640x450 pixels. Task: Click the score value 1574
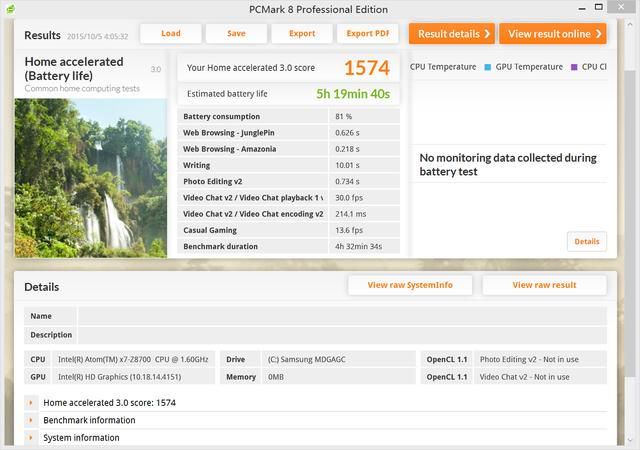(367, 68)
